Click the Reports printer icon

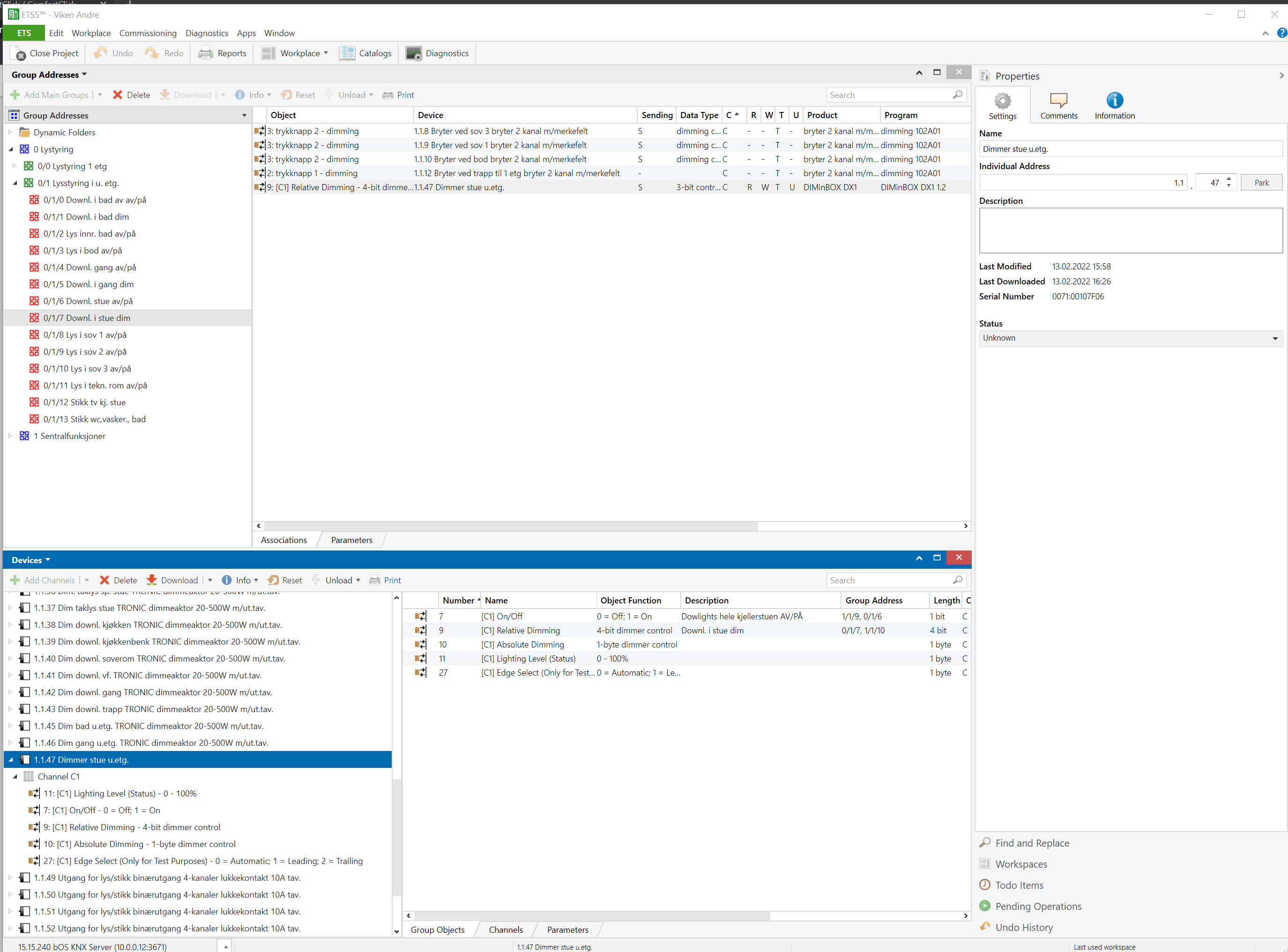[206, 53]
